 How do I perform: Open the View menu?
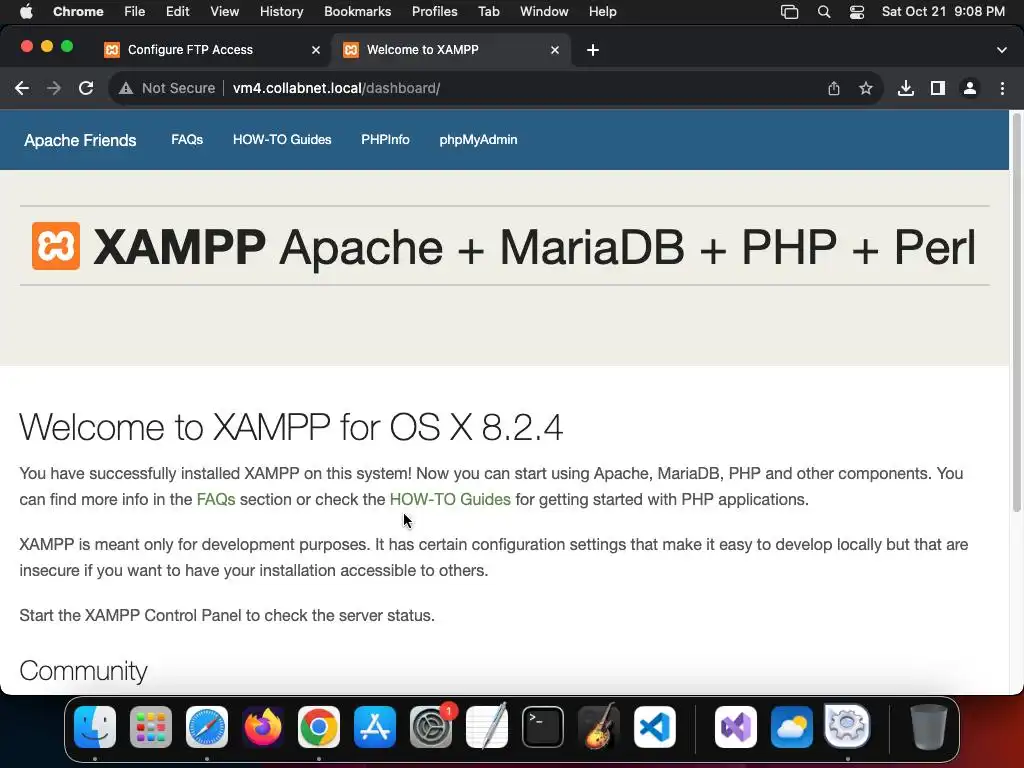pyautogui.click(x=225, y=12)
